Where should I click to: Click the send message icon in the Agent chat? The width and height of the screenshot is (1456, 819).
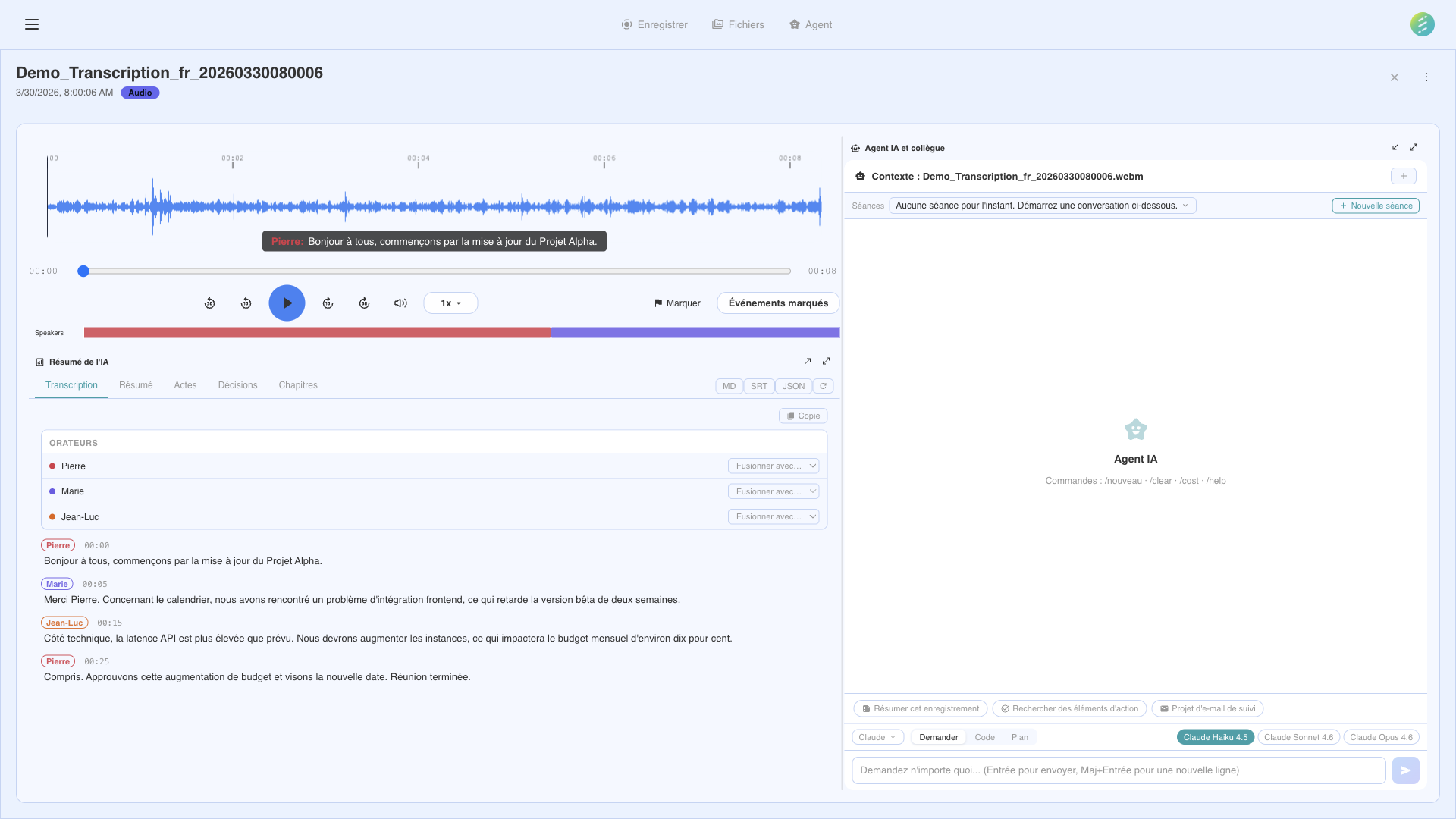1406,770
